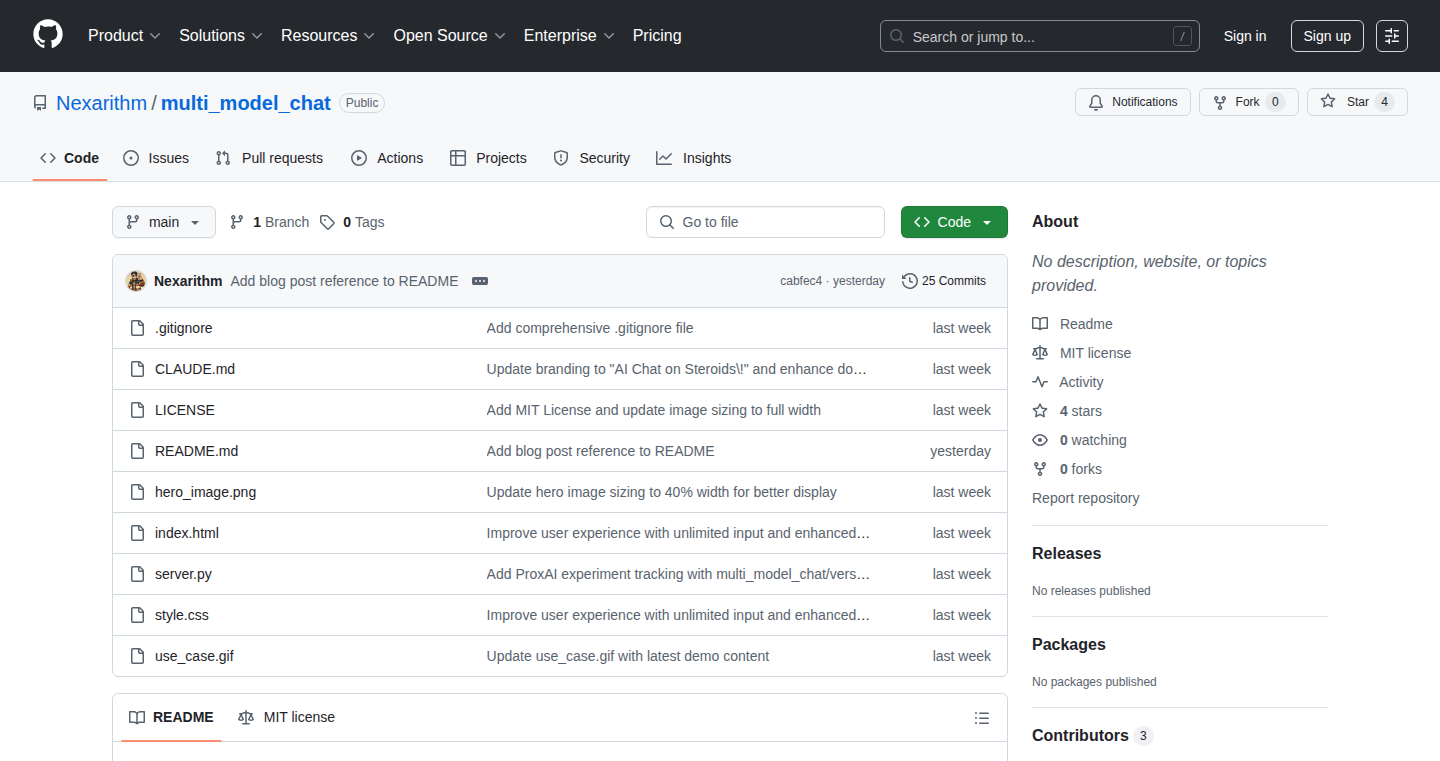Expand the Enterprise menu
Image resolution: width=1440 pixels, height=761 pixels.
pos(569,36)
